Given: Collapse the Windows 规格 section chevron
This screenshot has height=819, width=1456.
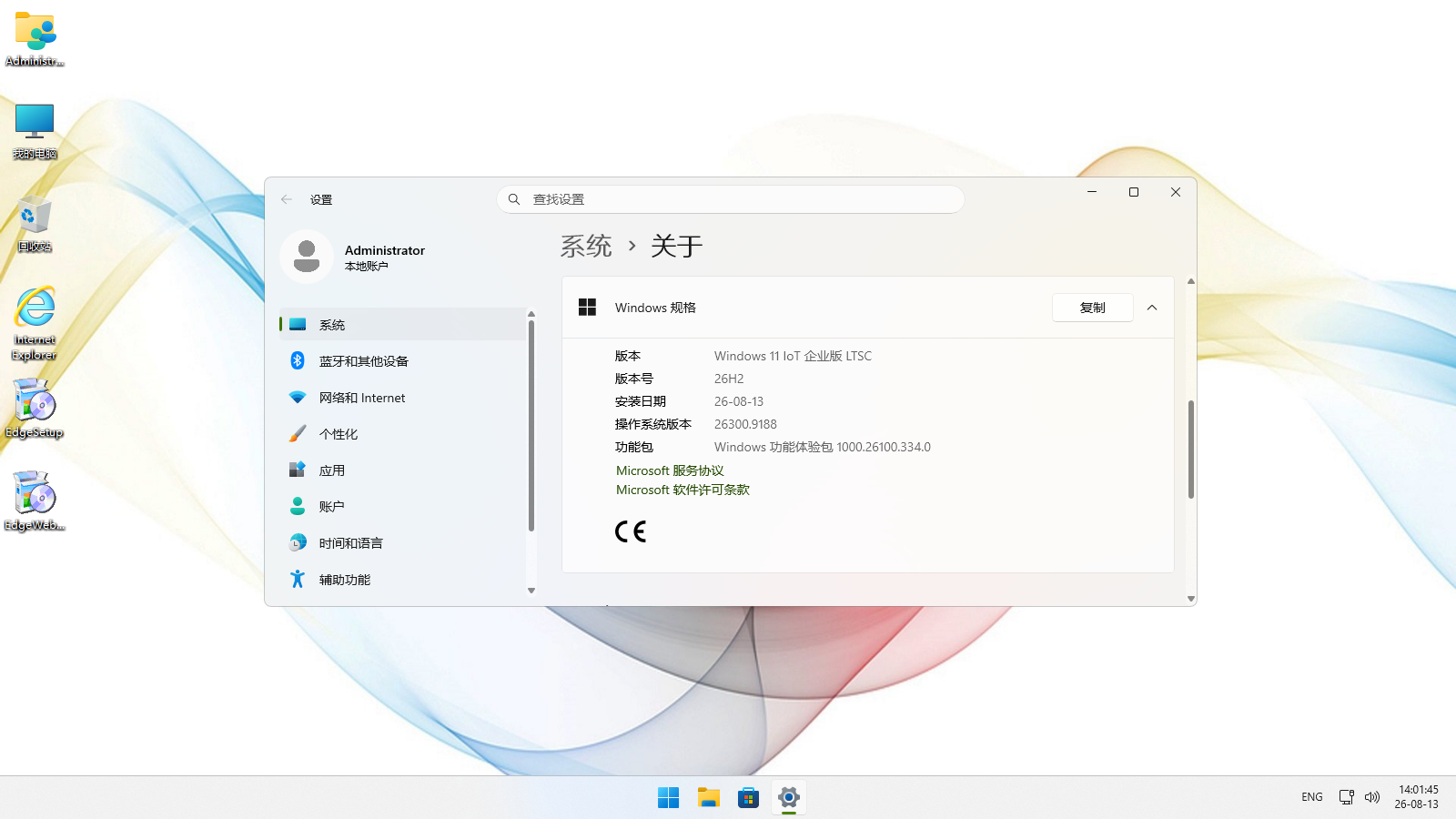Looking at the screenshot, I should pos(1152,308).
